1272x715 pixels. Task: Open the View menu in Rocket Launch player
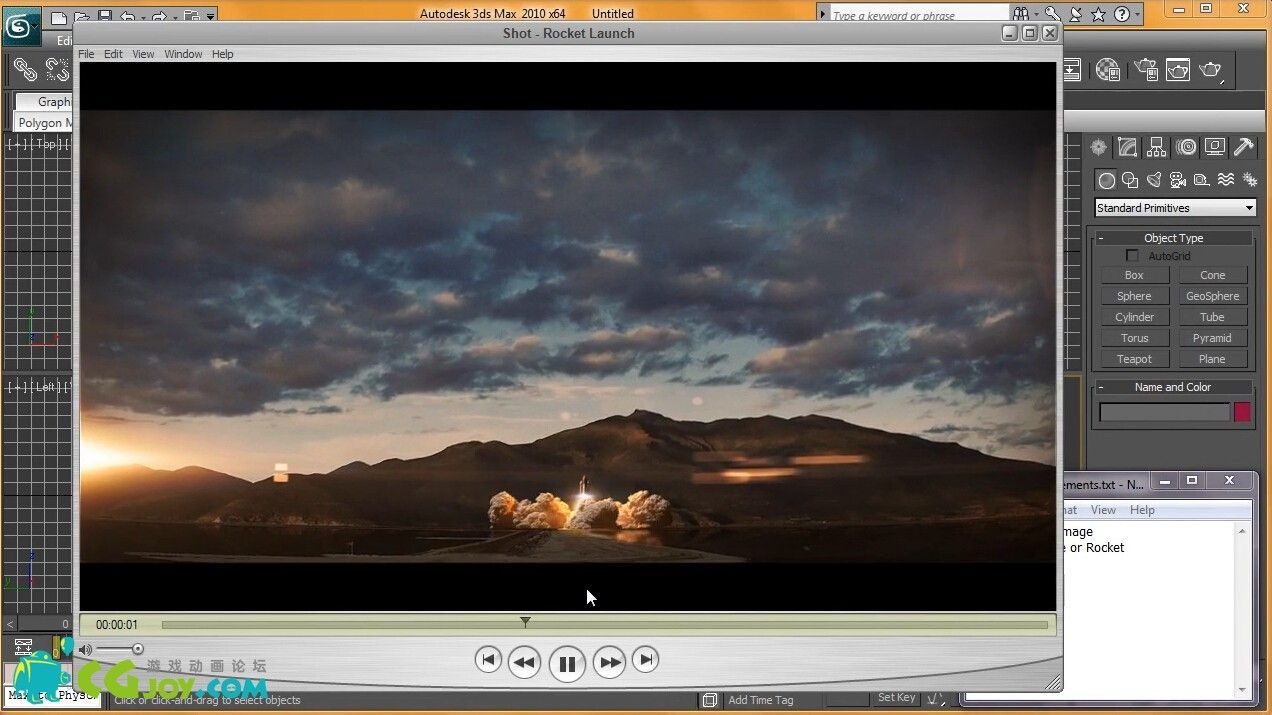(x=143, y=54)
